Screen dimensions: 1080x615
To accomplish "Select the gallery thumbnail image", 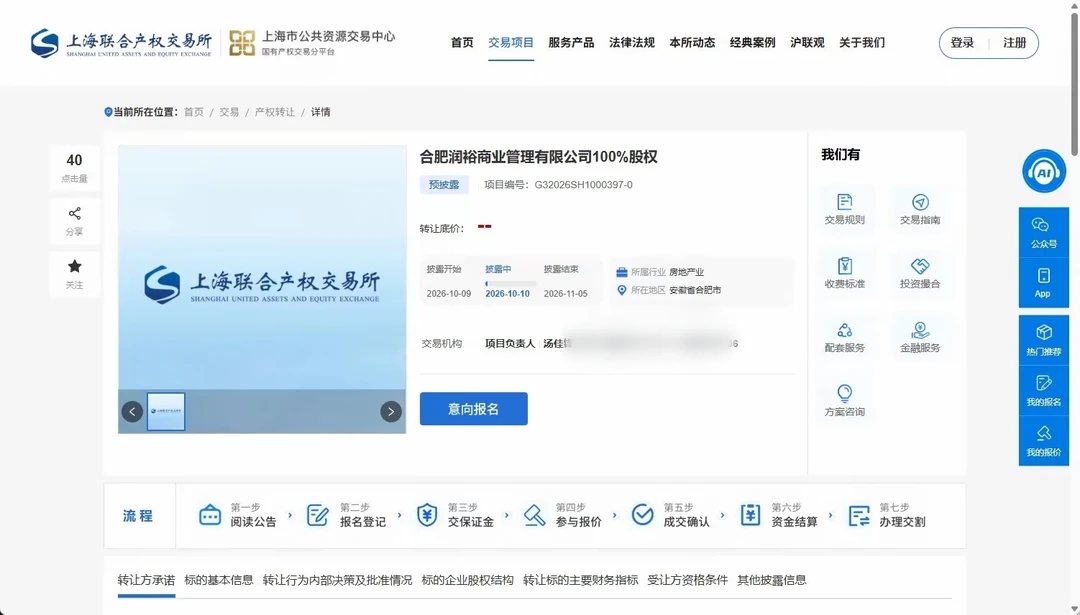I will (166, 412).
